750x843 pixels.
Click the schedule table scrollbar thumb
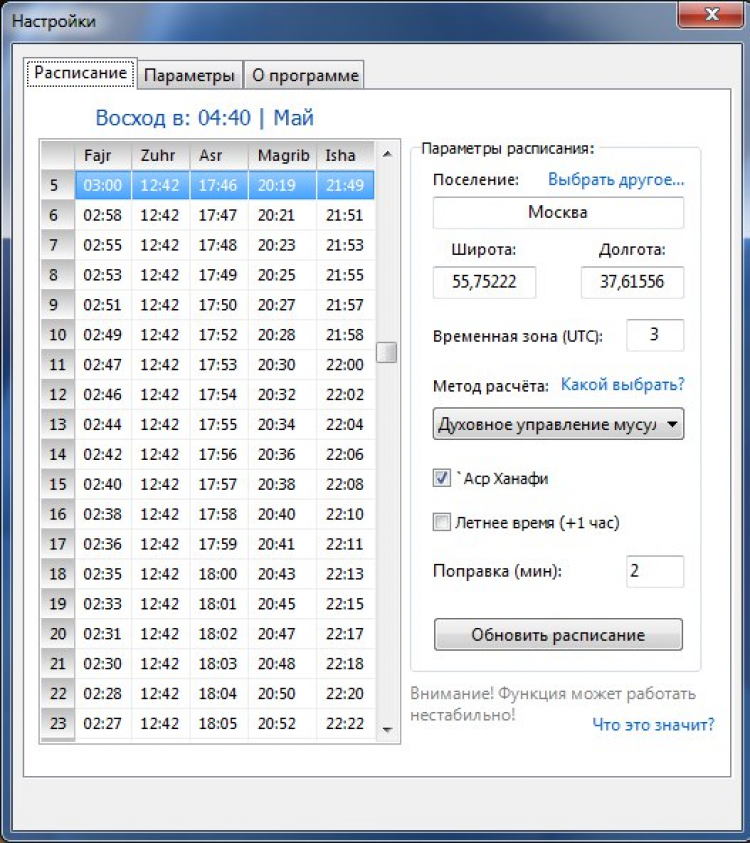(387, 352)
